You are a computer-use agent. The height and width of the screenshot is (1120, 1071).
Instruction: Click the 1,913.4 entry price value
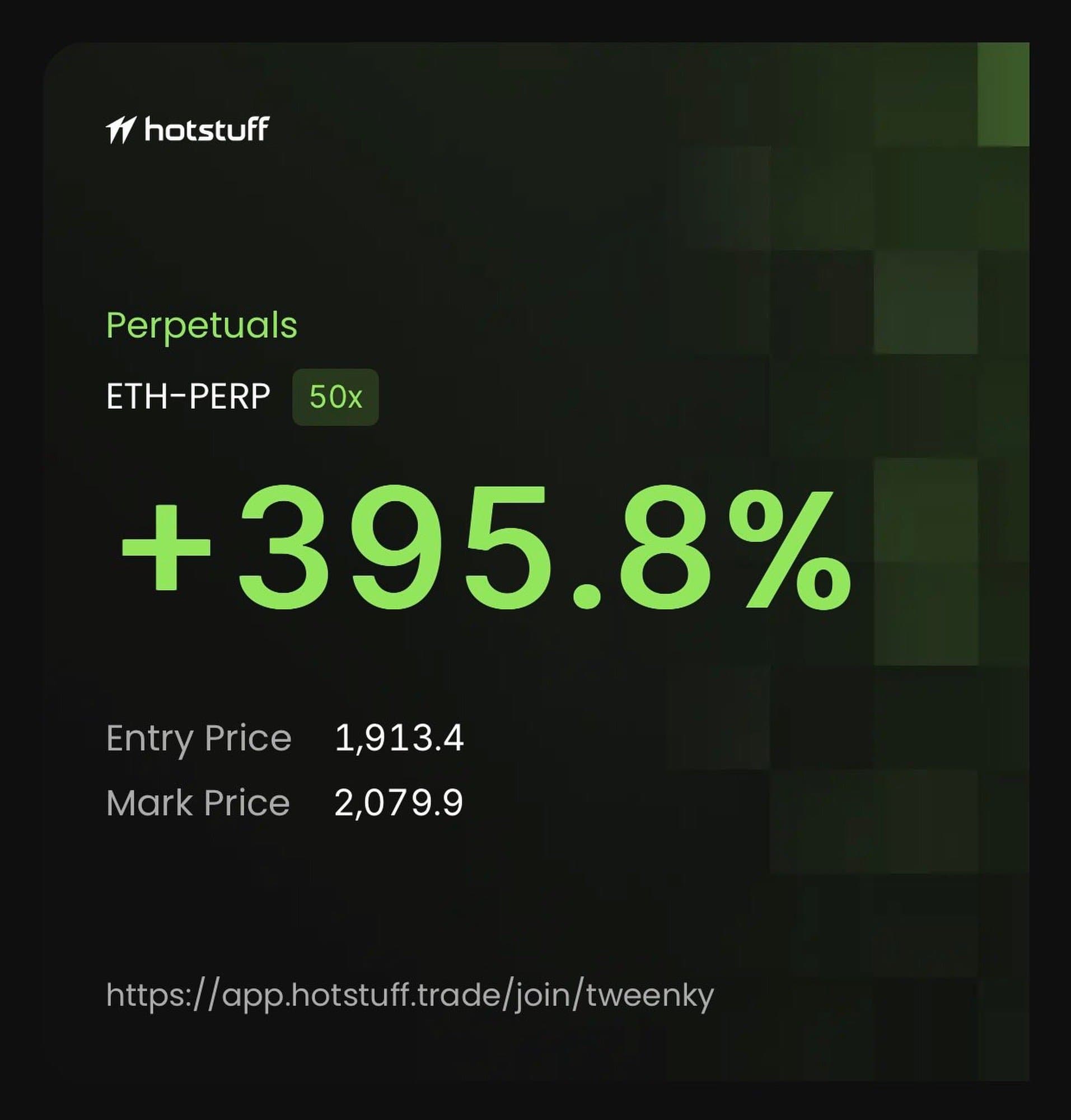pyautogui.click(x=399, y=738)
